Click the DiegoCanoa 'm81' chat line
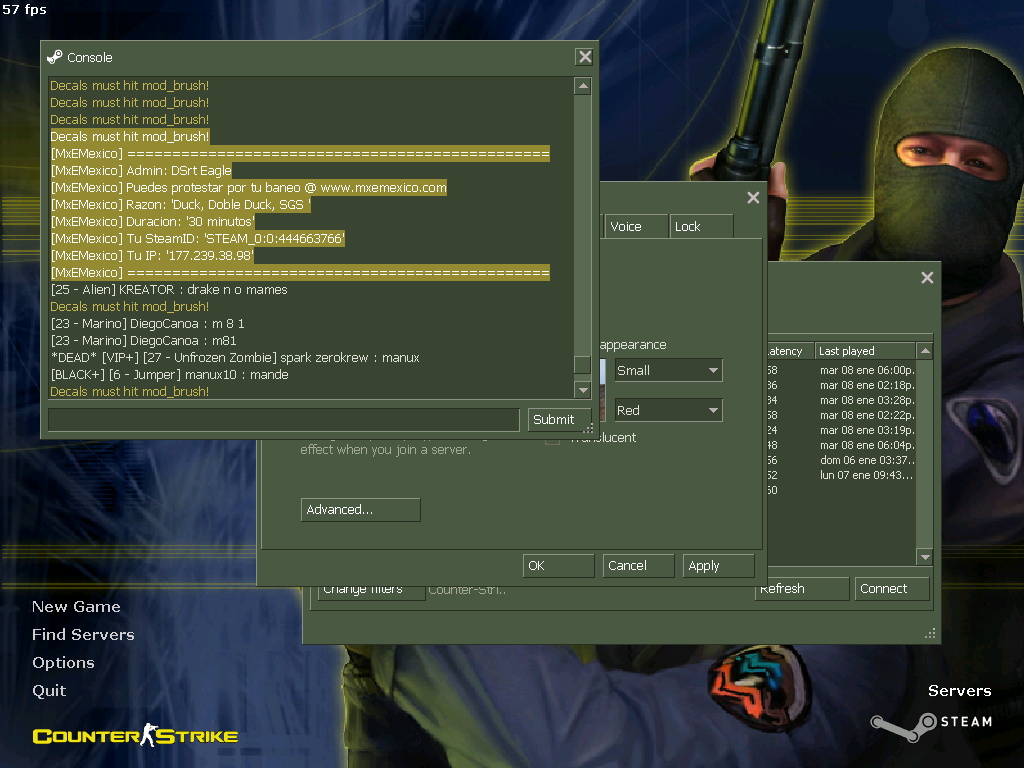This screenshot has height=768, width=1024. 144,340
